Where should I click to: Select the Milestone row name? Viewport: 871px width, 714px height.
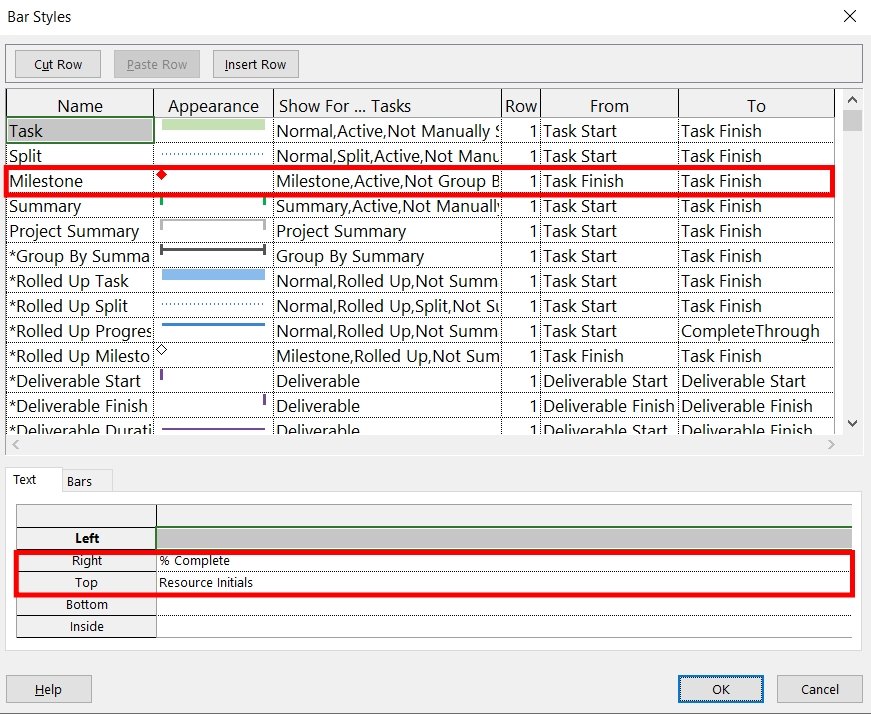(80, 181)
